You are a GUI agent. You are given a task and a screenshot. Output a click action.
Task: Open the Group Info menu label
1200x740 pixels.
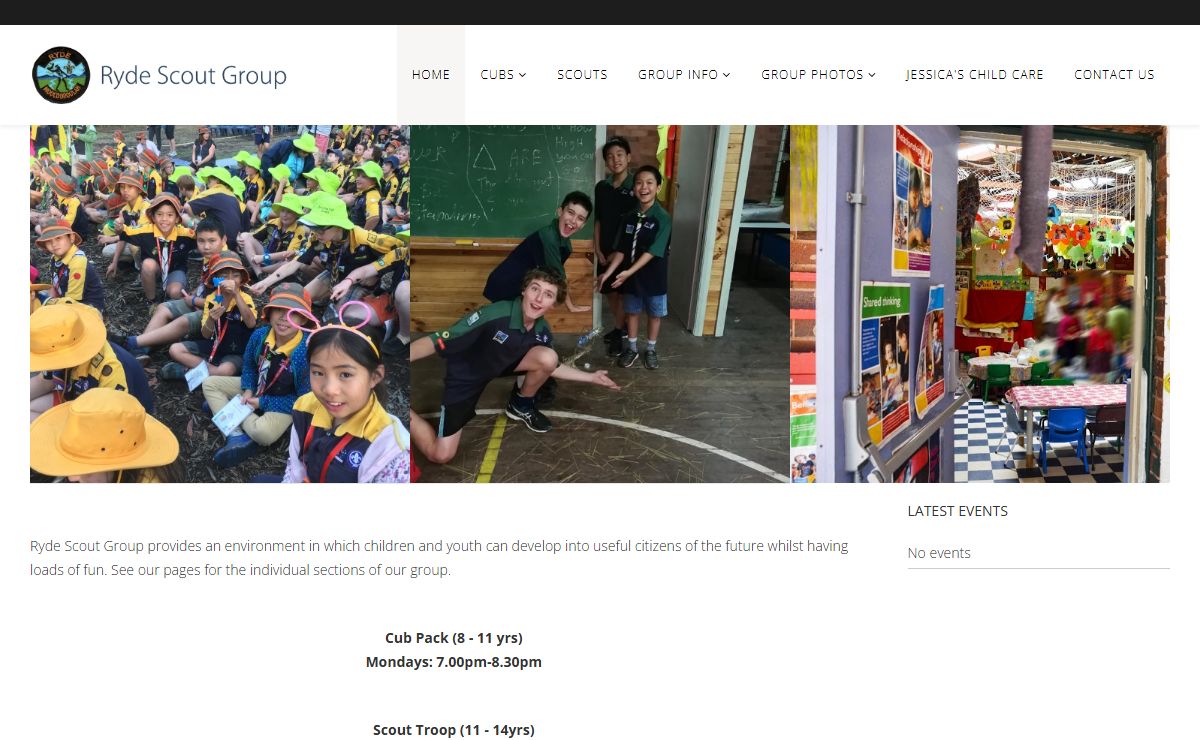pyautogui.click(x=678, y=75)
